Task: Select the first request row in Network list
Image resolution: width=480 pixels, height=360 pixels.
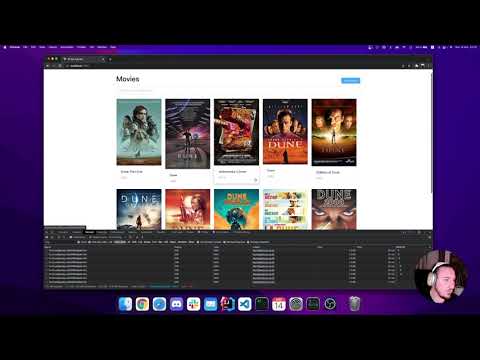Action: (x=237, y=250)
